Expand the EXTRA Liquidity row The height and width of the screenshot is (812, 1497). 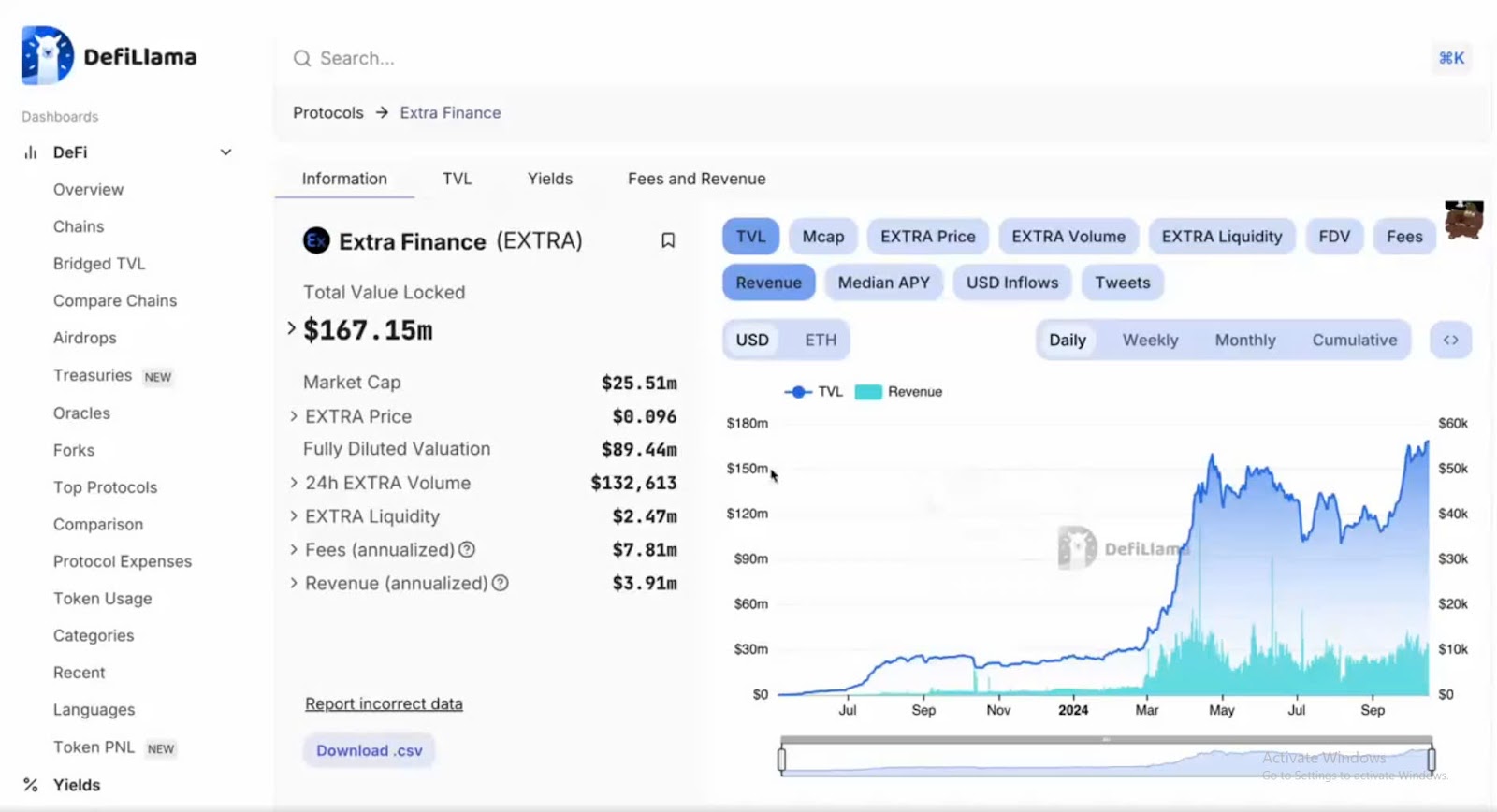click(294, 516)
